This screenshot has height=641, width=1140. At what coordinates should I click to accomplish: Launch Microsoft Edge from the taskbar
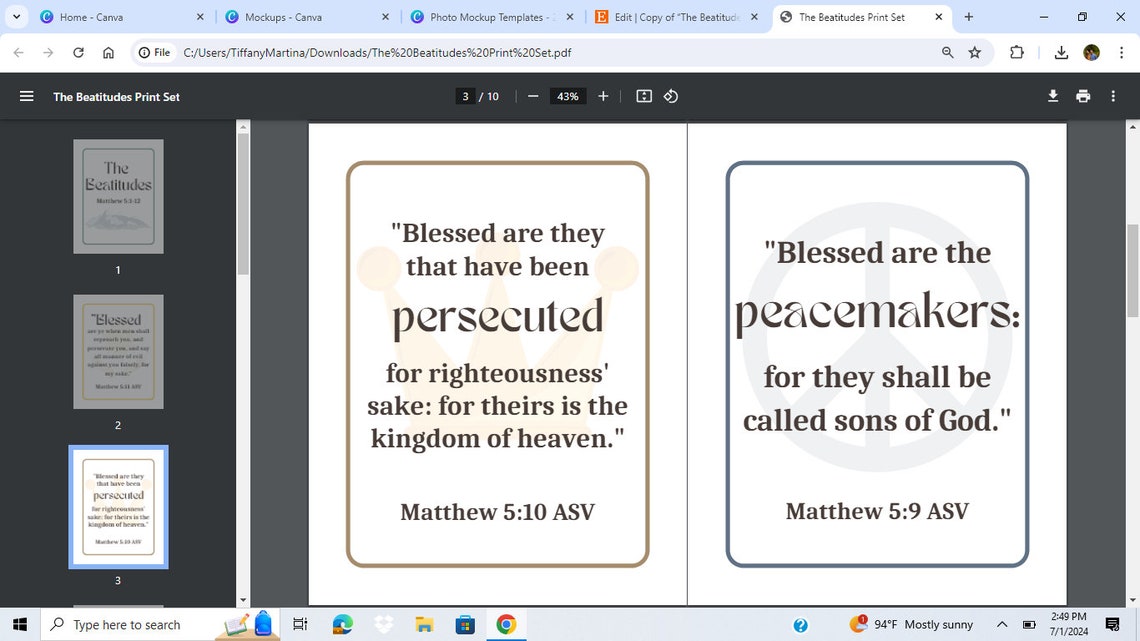coord(343,624)
